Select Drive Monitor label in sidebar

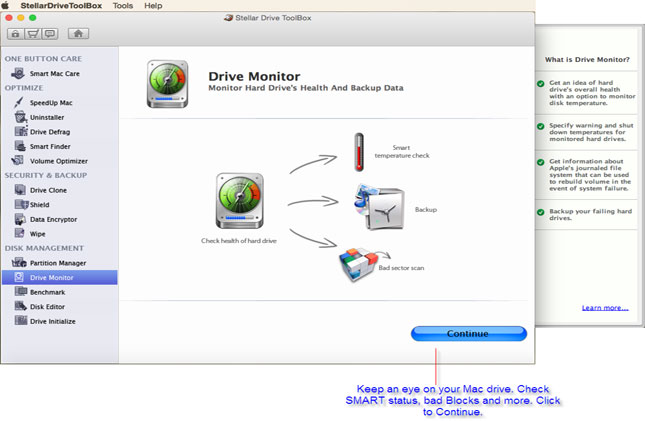pos(52,278)
